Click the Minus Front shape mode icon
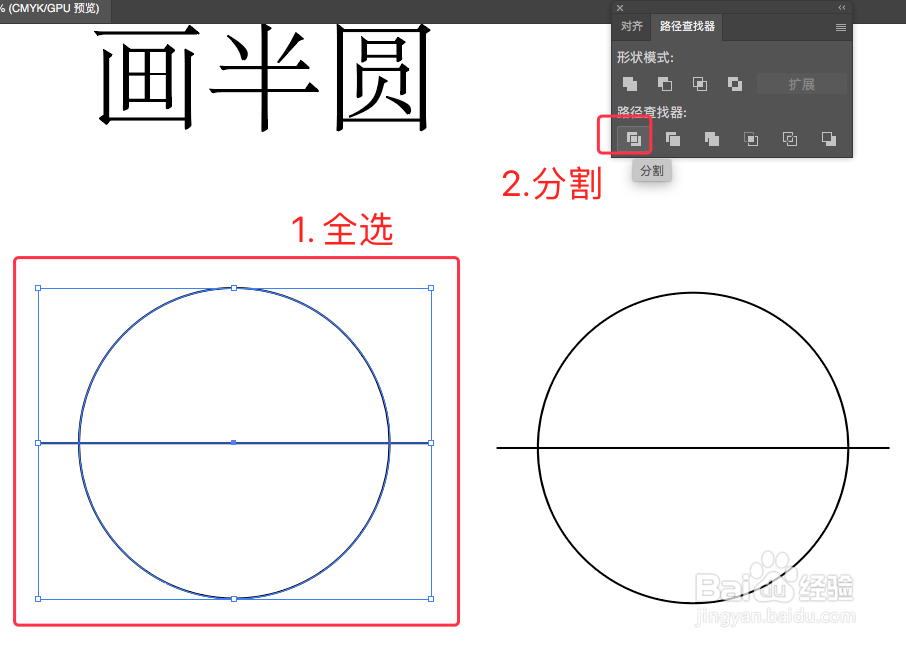 [x=665, y=84]
